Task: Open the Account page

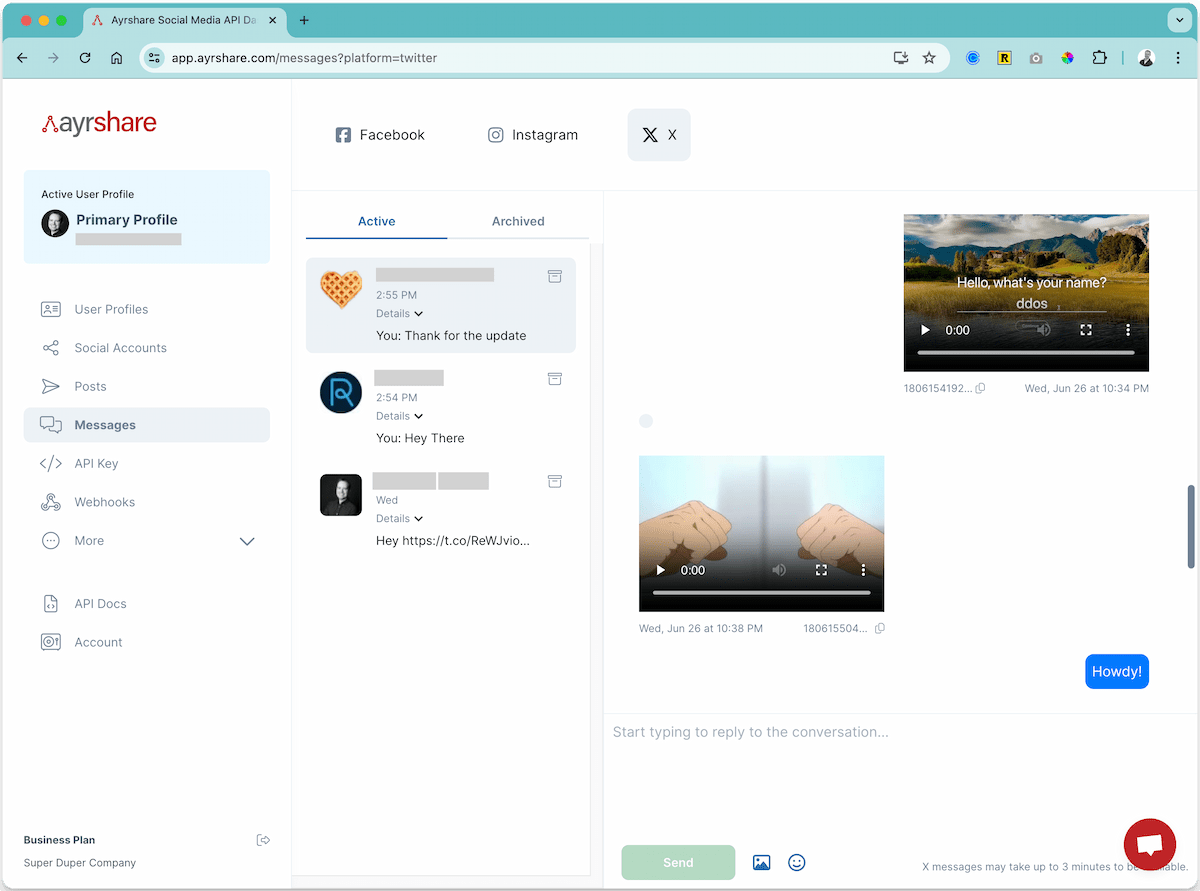Action: (147, 642)
